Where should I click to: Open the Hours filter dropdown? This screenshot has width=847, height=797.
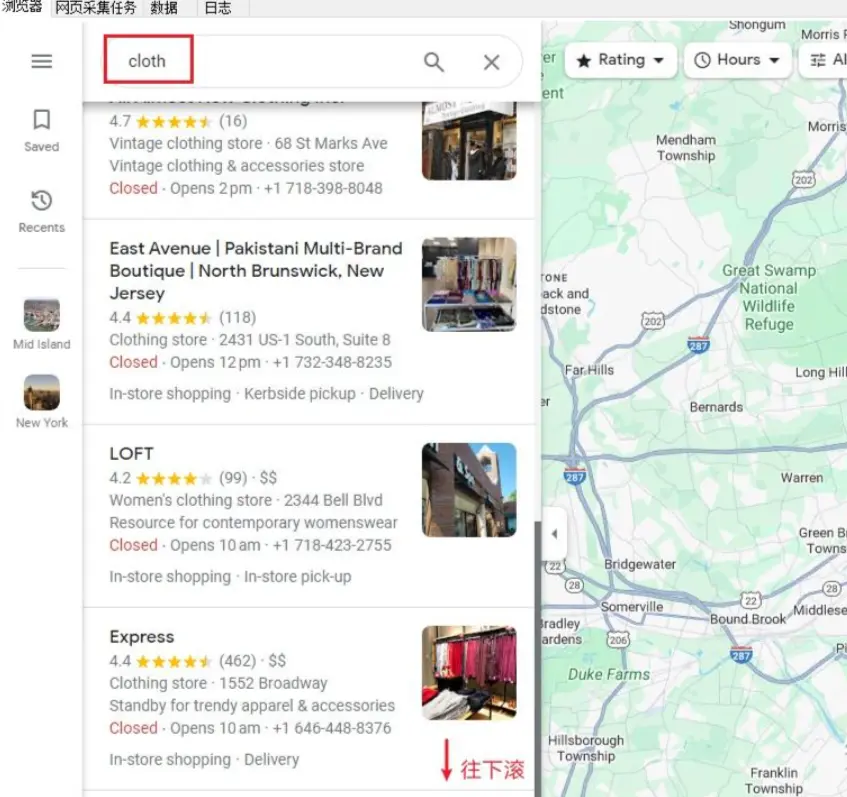point(737,60)
